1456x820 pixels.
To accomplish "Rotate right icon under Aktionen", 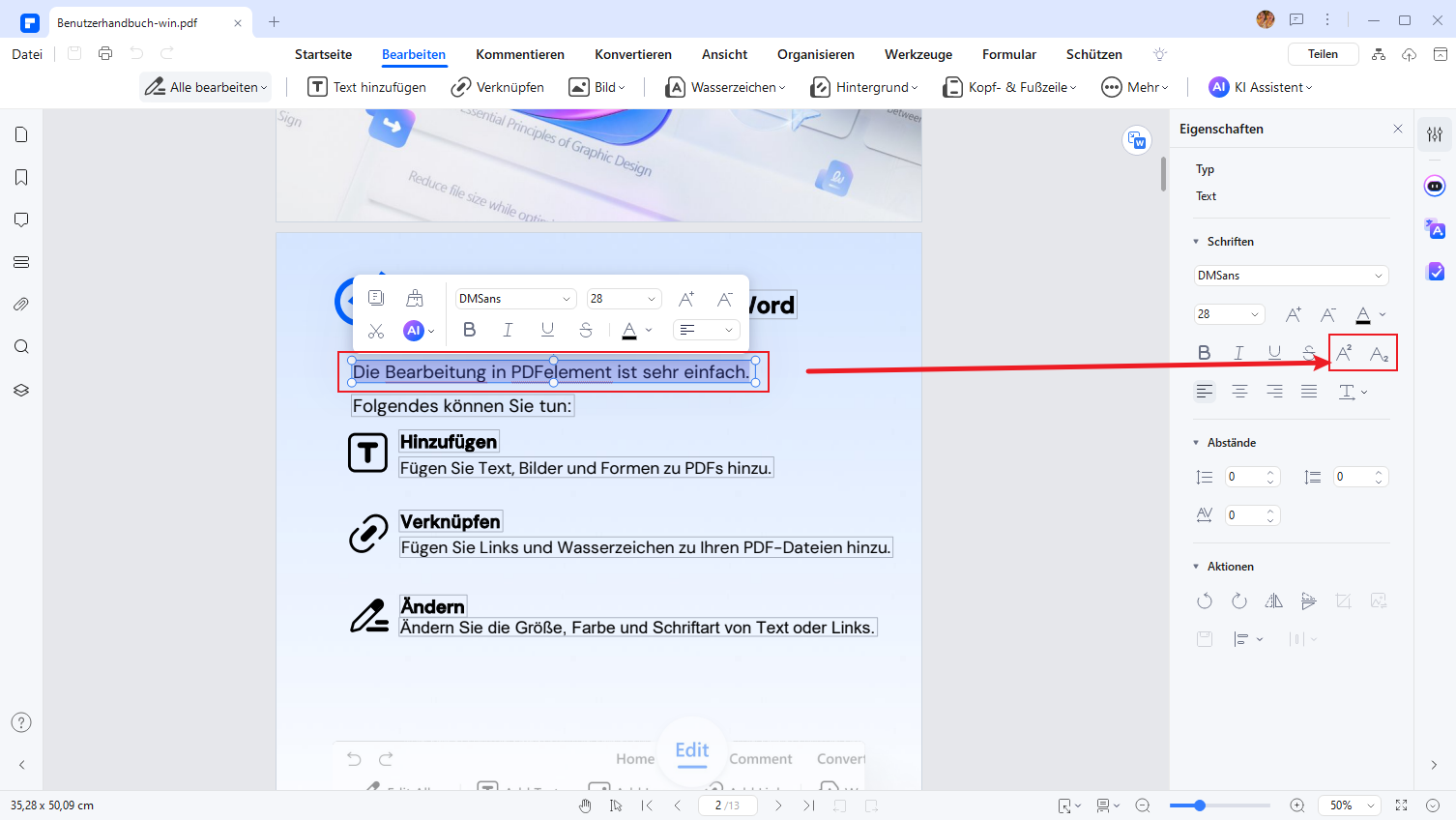I will (1239, 600).
